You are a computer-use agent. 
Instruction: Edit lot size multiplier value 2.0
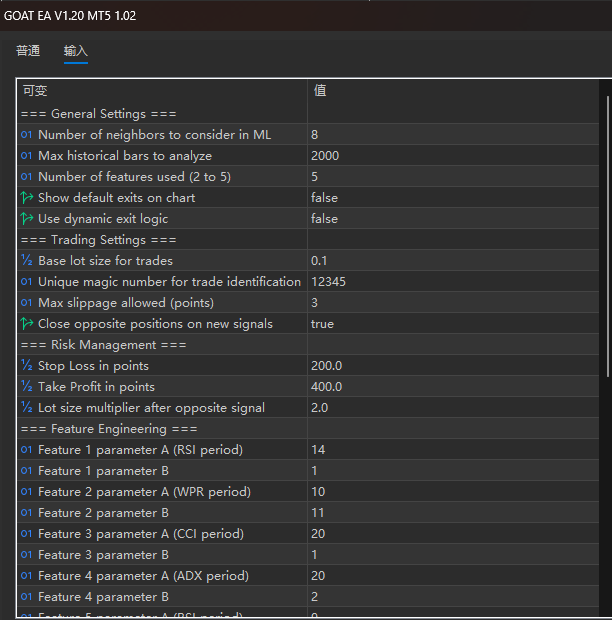[x=453, y=407]
